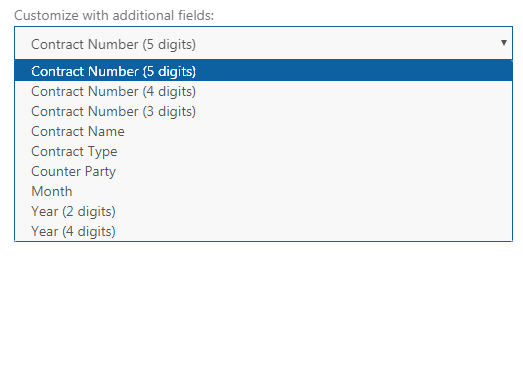
Task: Pick the four-digit year entry
Action: click(x=263, y=231)
